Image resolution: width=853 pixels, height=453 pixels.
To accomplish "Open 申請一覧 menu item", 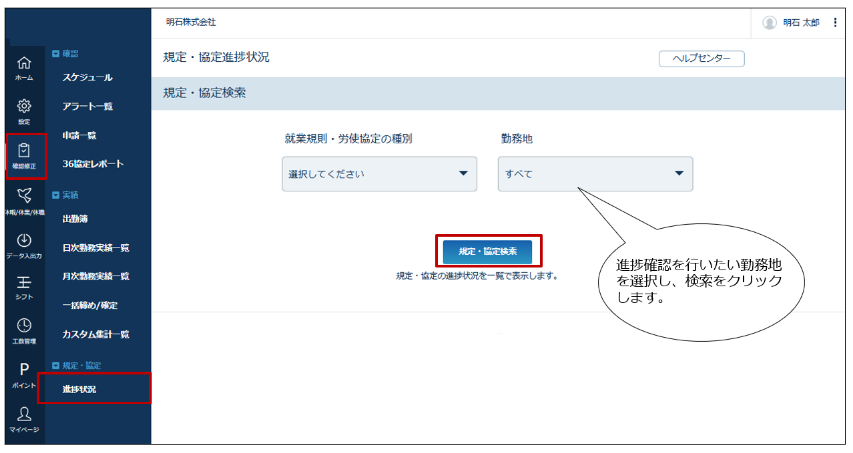I will pyautogui.click(x=79, y=135).
